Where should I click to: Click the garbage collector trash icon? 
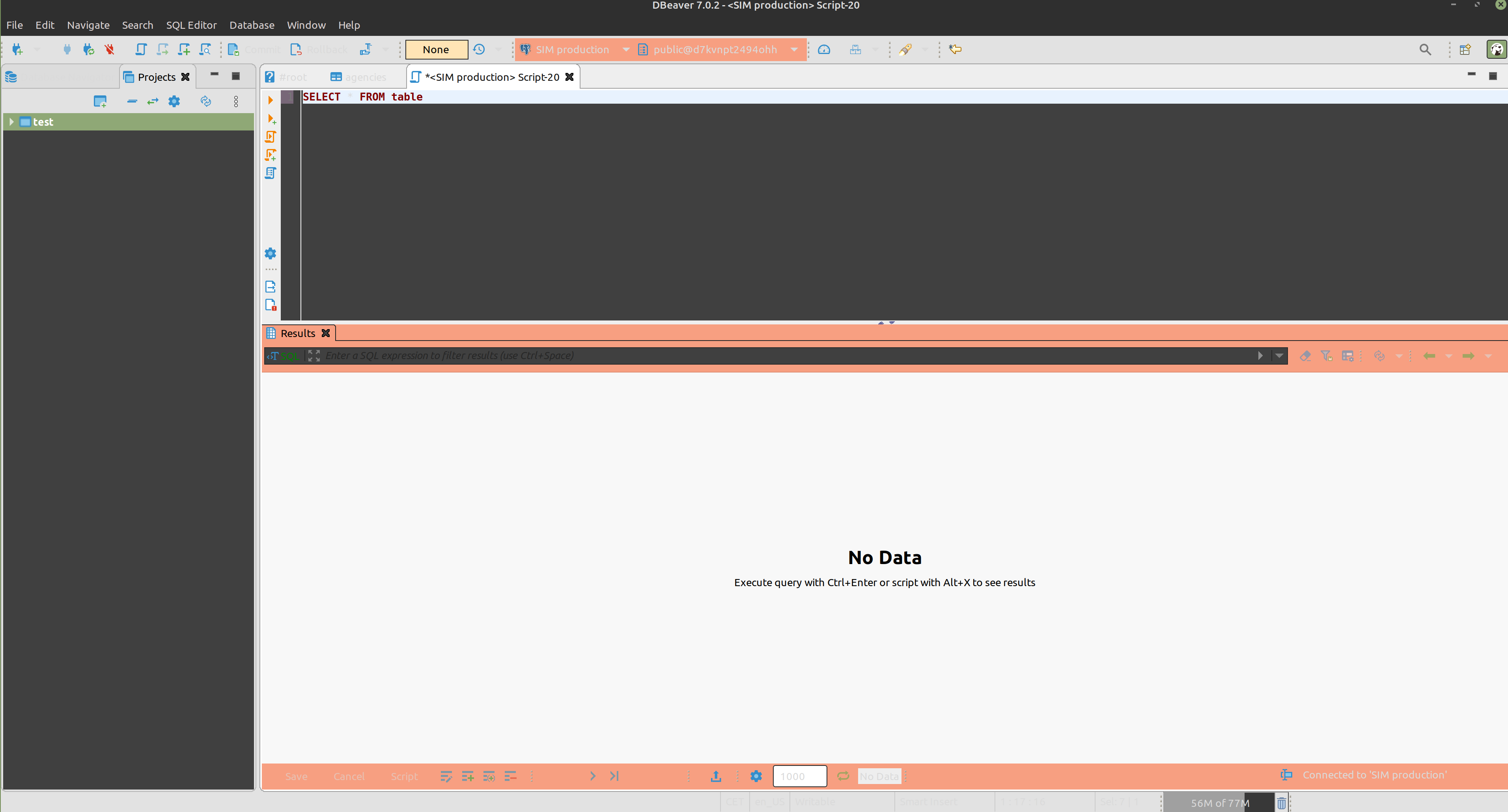pos(1282,803)
